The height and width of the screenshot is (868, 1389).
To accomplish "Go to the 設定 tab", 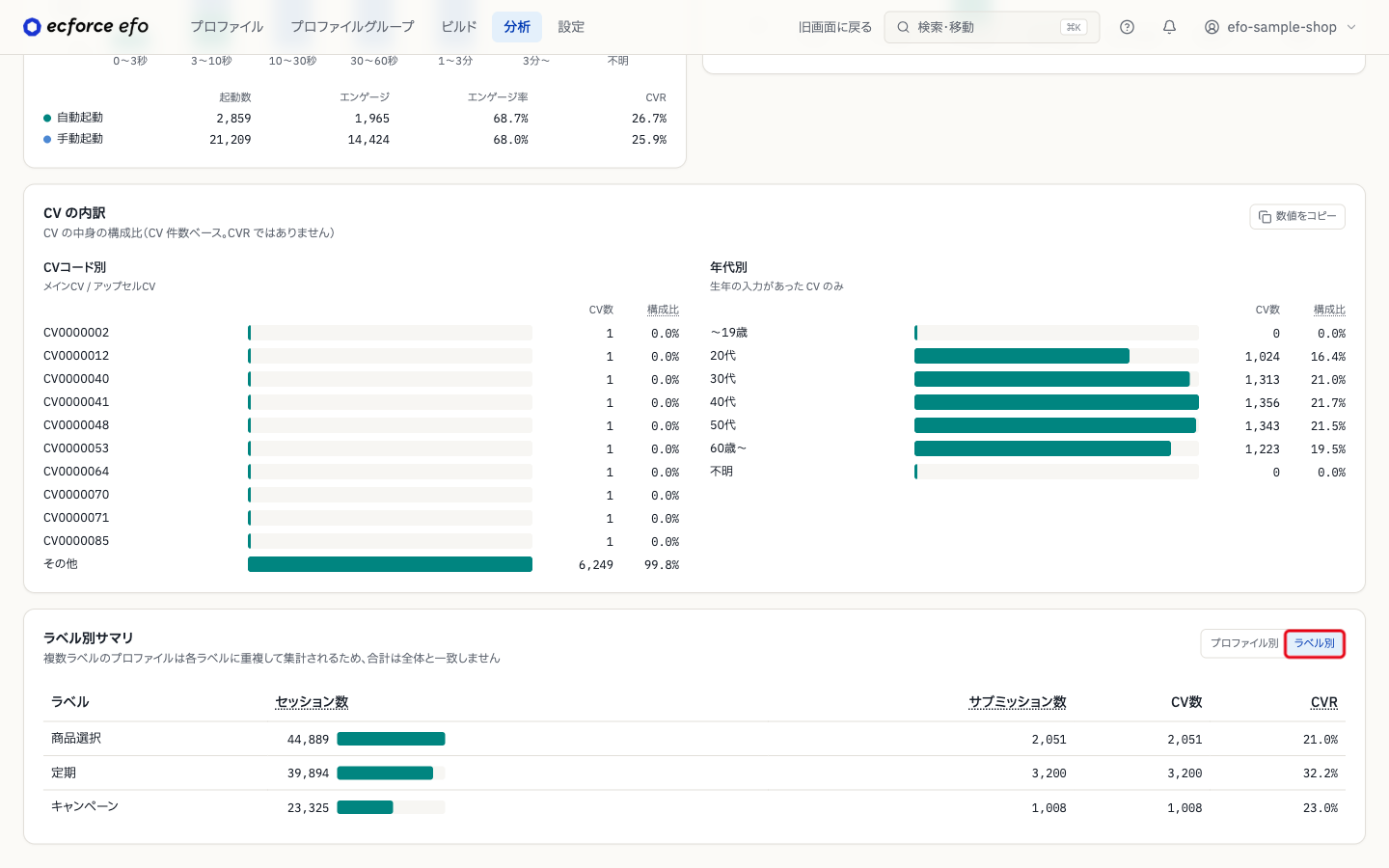I will (x=571, y=27).
